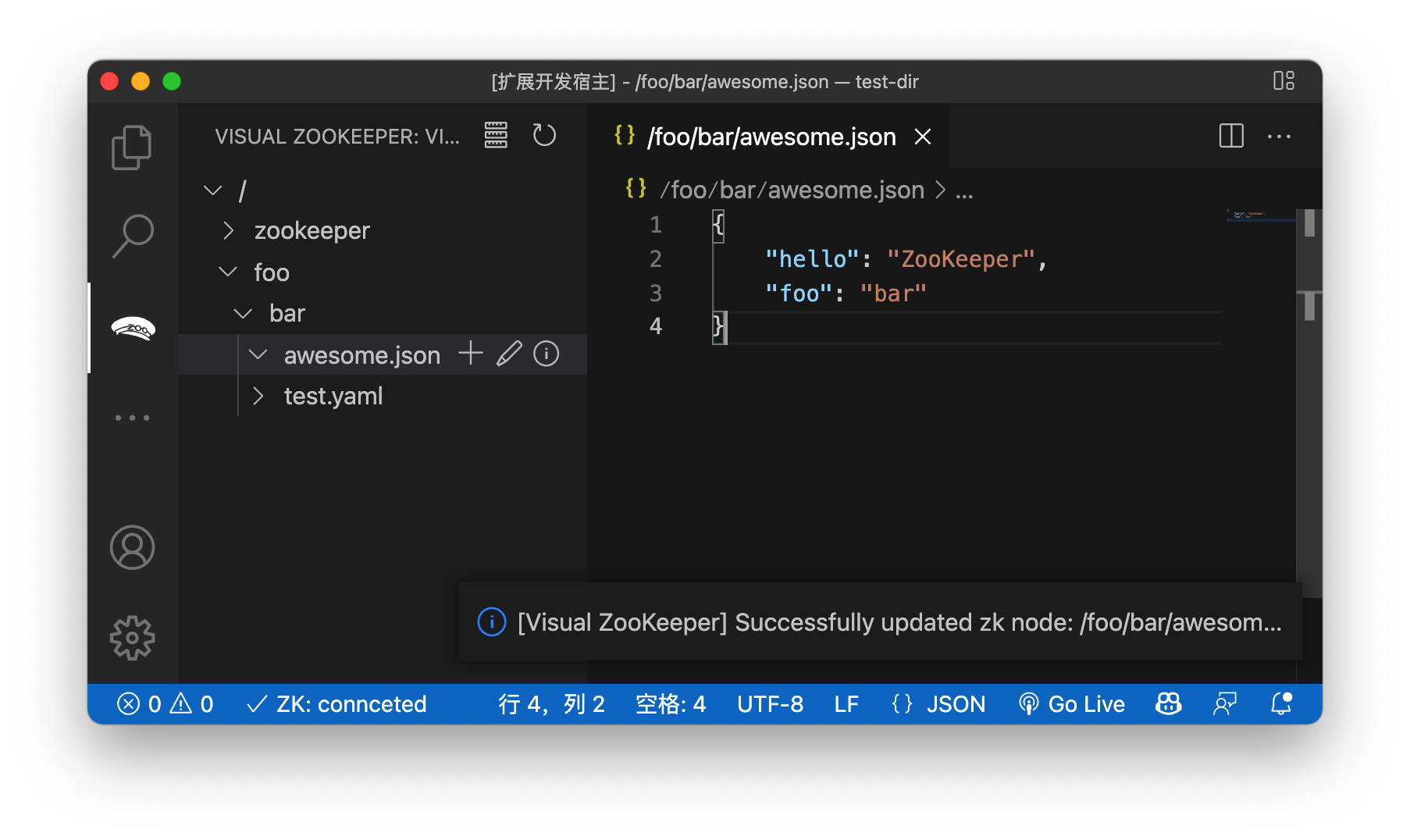Click the VISUAL ZOOKEEPER panel title
Viewport: 1410px width, 840px height.
pos(337,137)
